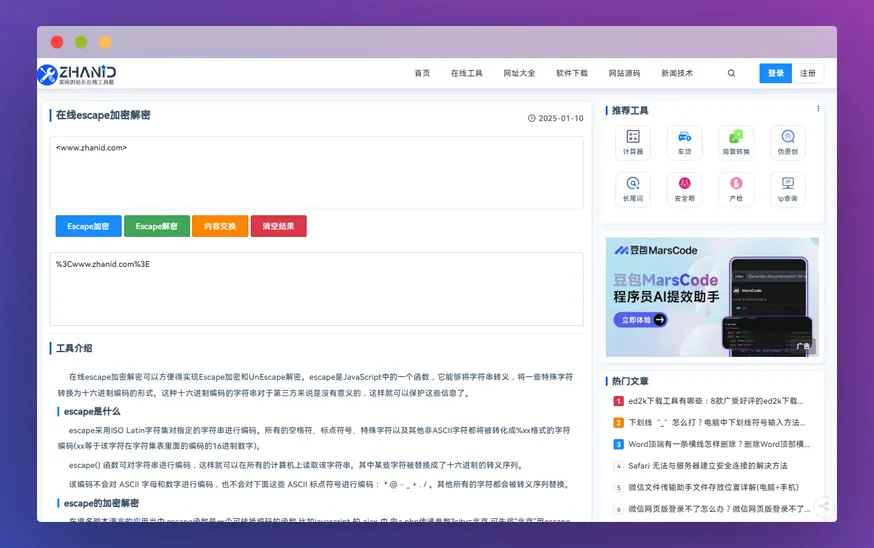Screen dimensions: 874x548
Task: Click the red 清空结果 button
Action: 278,226
